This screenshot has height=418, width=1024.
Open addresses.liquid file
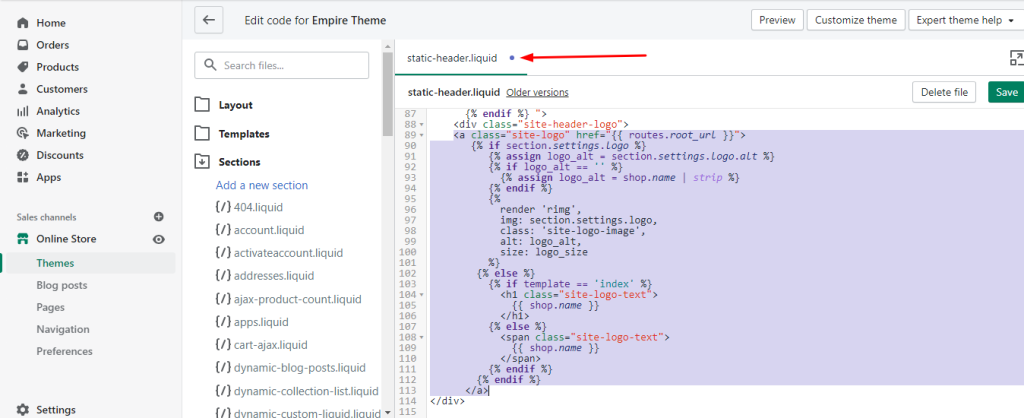(274, 276)
